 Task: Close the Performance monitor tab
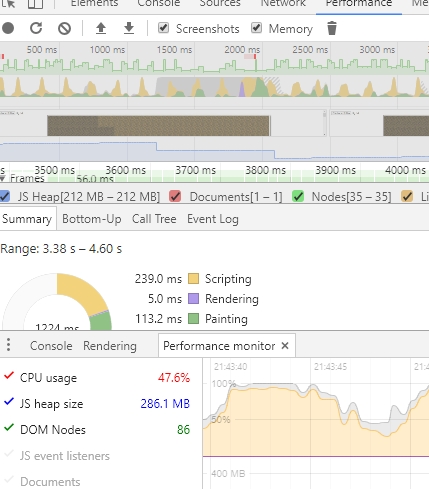pyautogui.click(x=285, y=346)
